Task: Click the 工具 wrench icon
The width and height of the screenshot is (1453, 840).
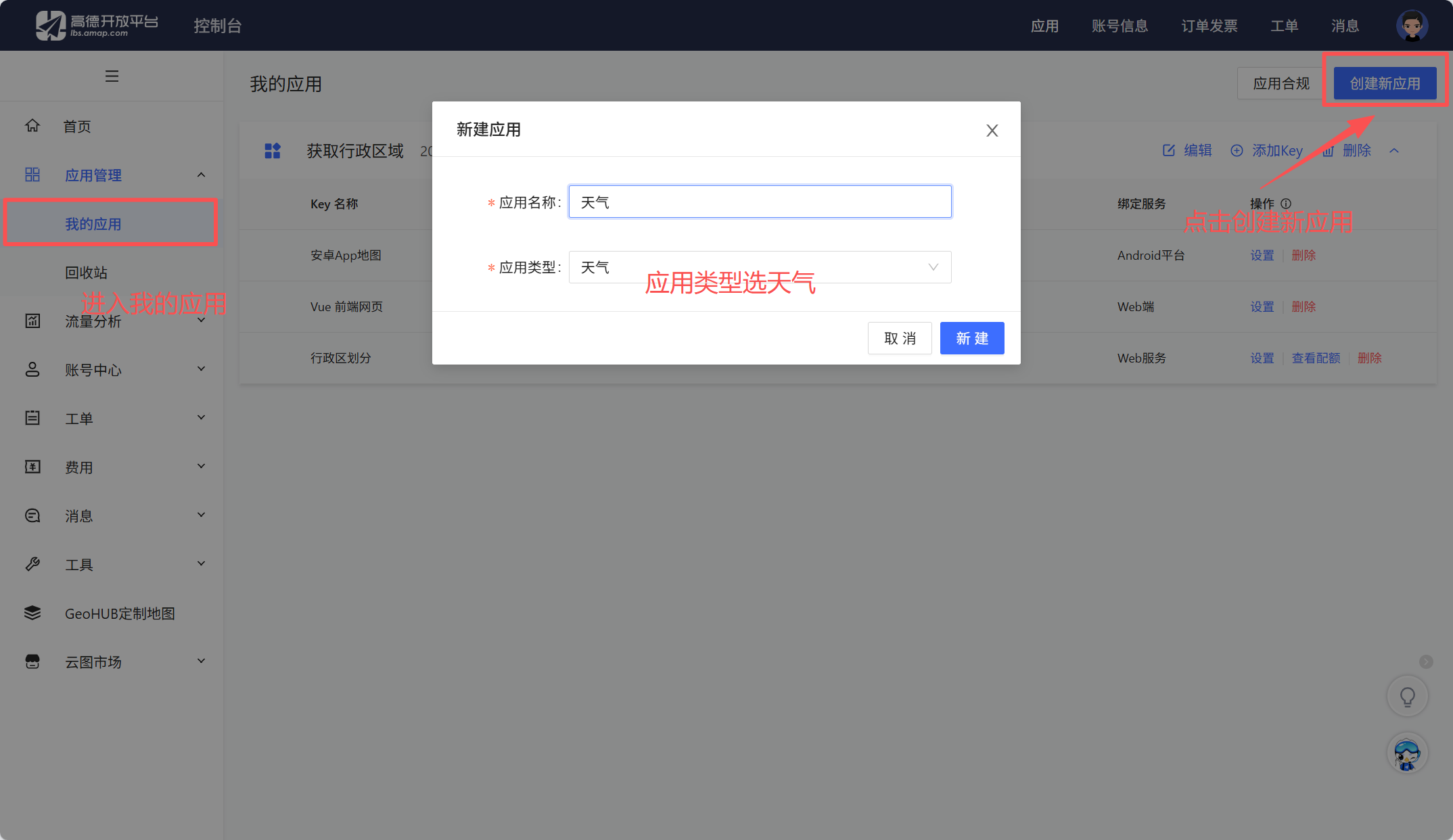Action: [x=32, y=564]
